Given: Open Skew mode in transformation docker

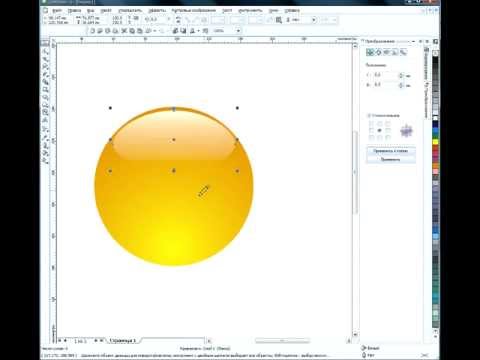Looking at the screenshot, I should tap(403, 52).
